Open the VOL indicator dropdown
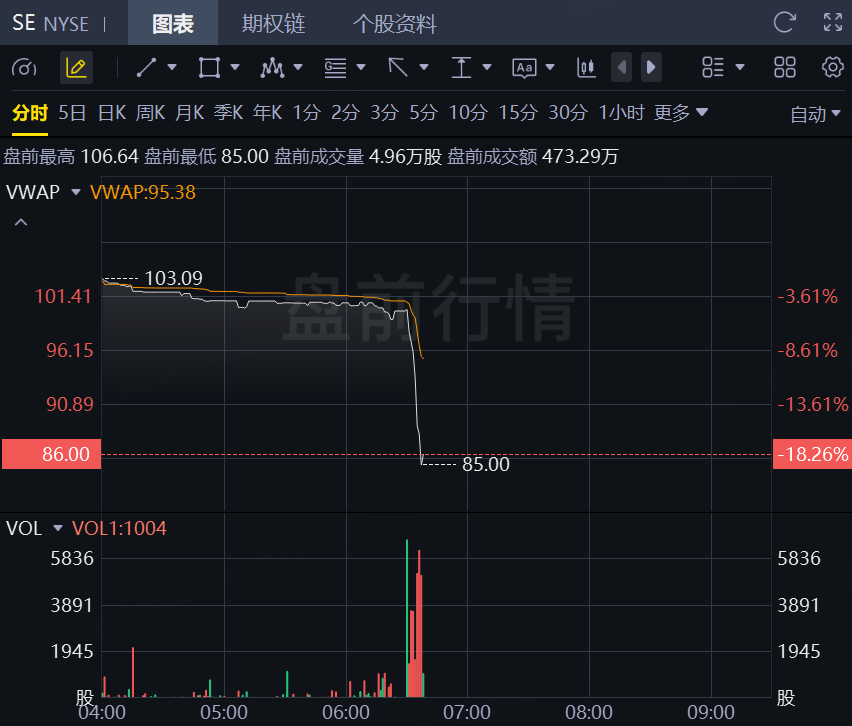 point(58,528)
